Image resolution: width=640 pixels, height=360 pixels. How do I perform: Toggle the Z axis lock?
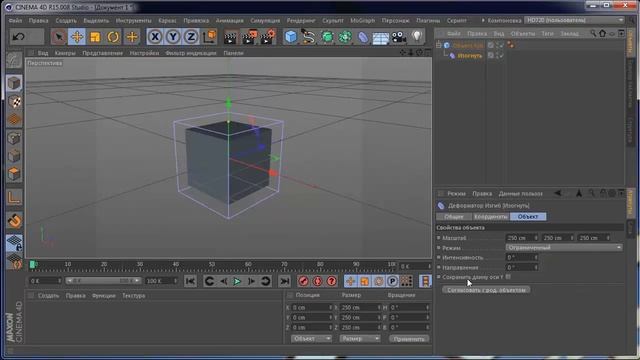pyautogui.click(x=191, y=37)
